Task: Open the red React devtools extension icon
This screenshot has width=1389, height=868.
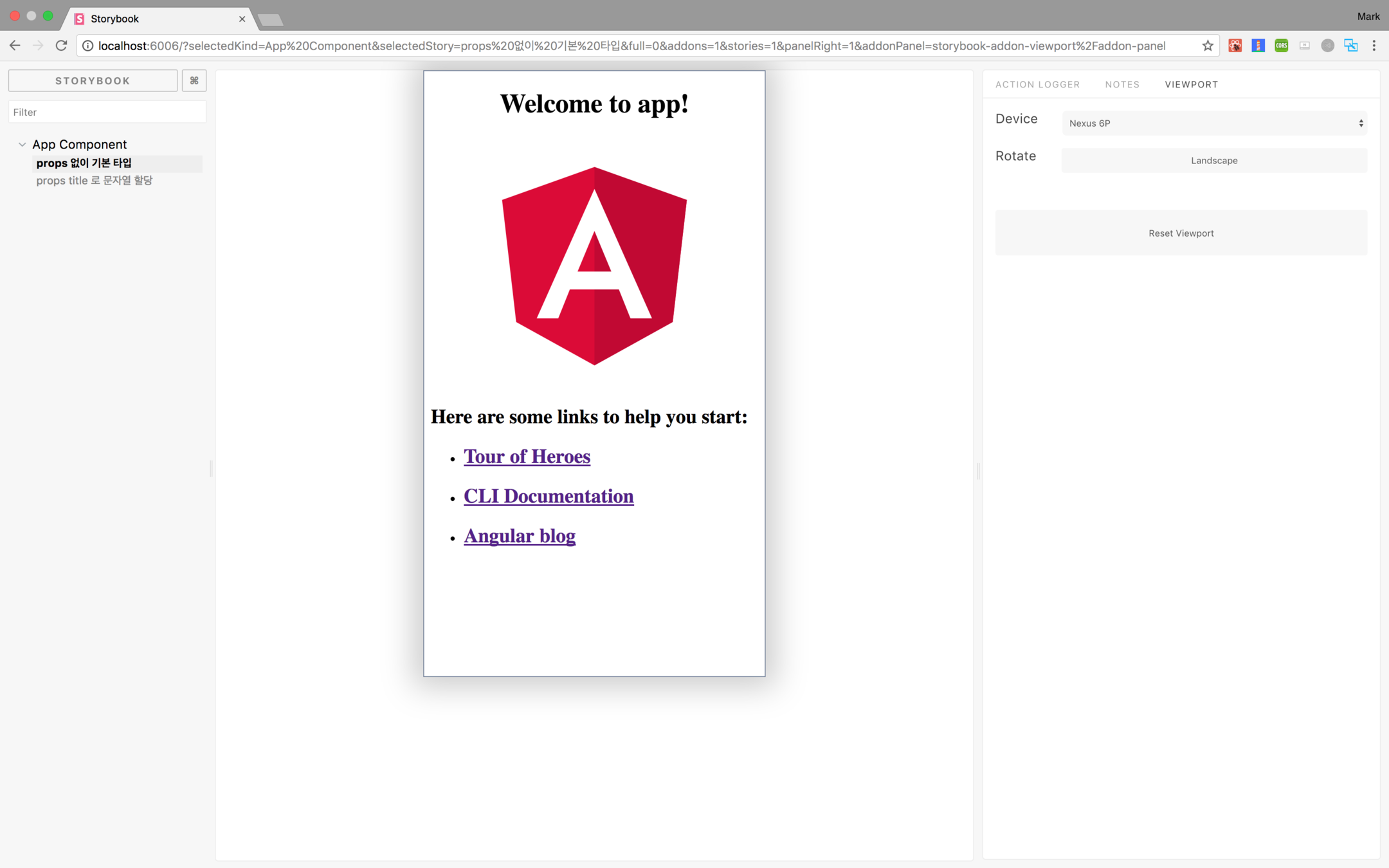Action: click(1235, 46)
